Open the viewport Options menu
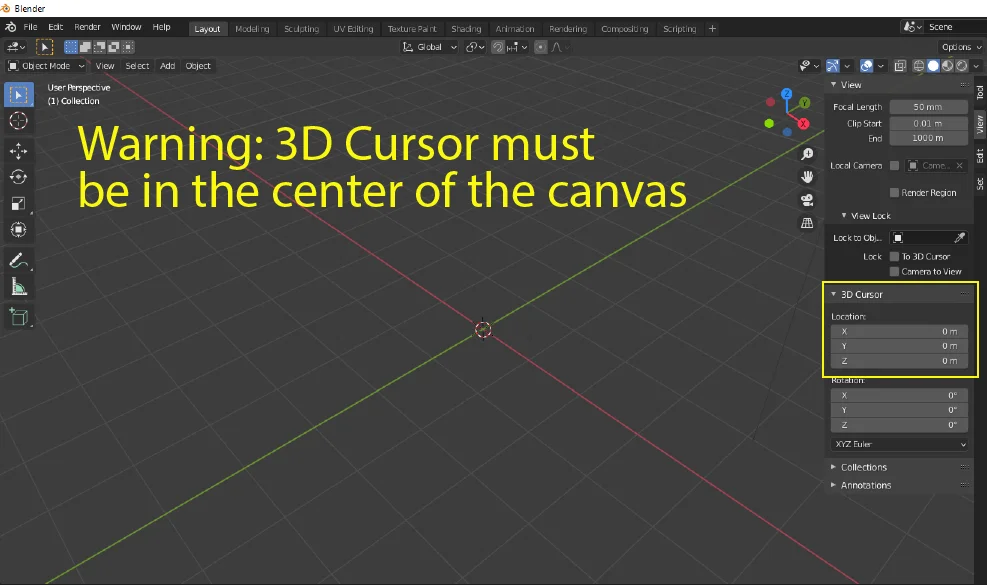Viewport: 987px width, 585px height. pos(958,46)
